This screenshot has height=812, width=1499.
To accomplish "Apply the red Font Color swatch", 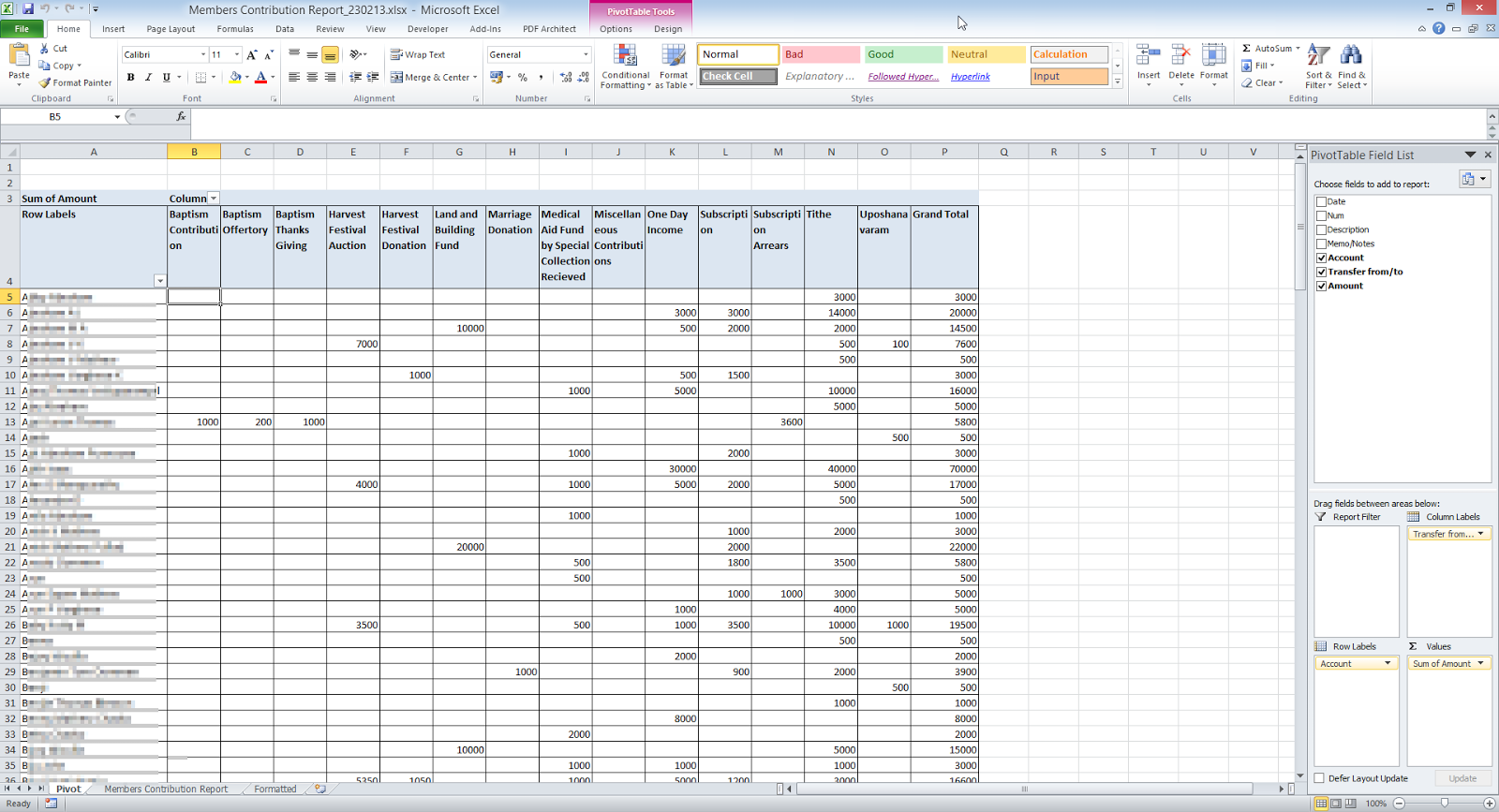I will tap(261, 77).
